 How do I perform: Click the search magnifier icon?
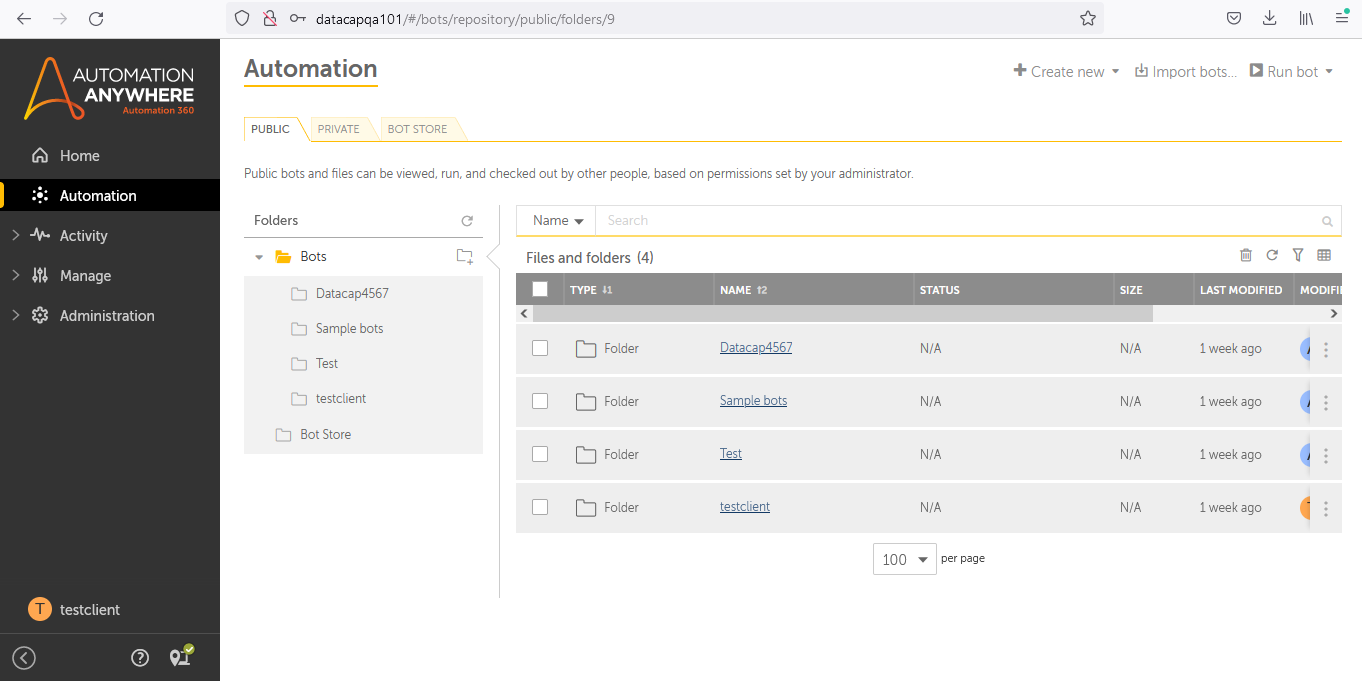pos(1327,221)
